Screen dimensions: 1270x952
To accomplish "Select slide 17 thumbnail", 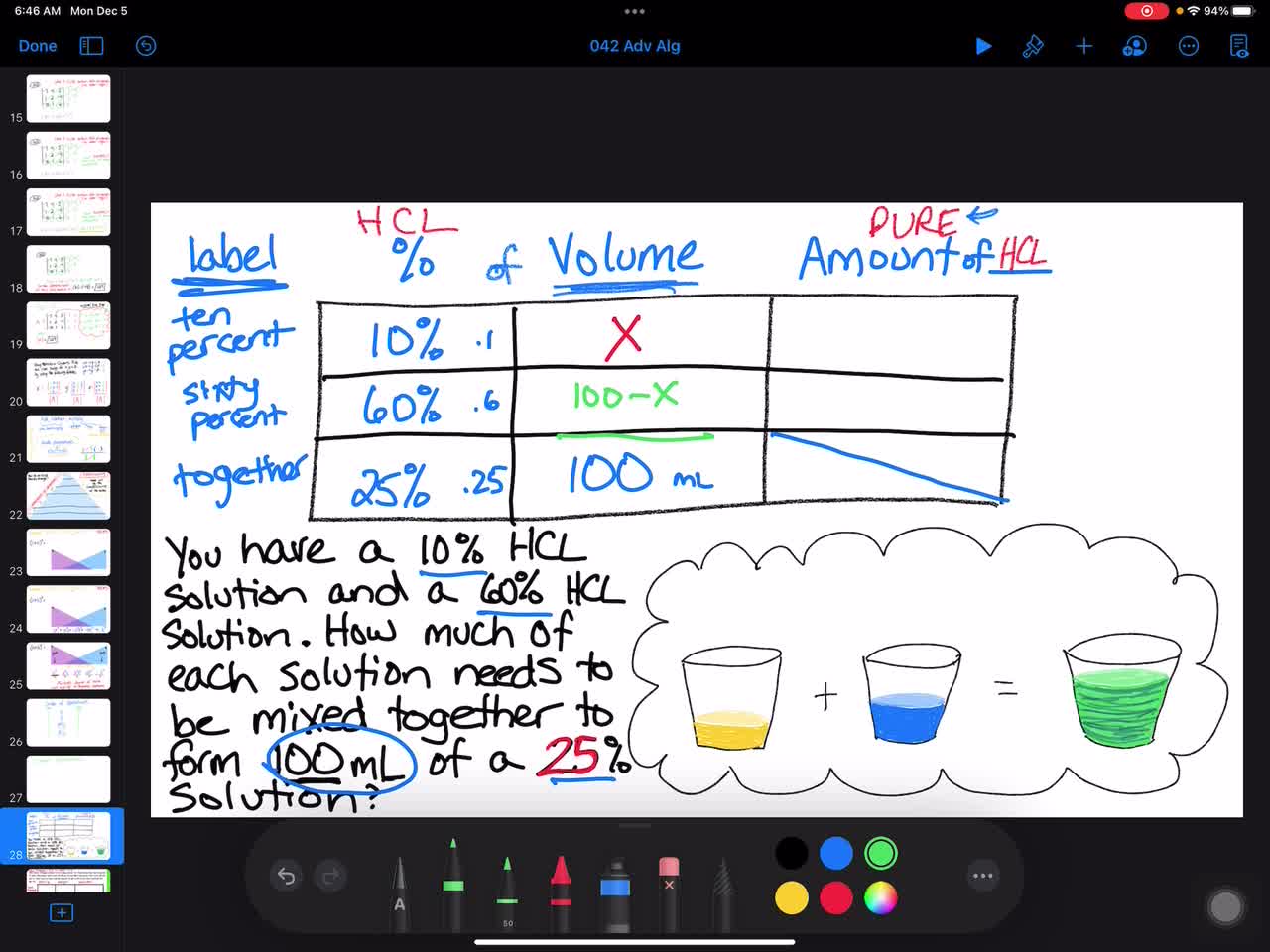I will [x=68, y=212].
